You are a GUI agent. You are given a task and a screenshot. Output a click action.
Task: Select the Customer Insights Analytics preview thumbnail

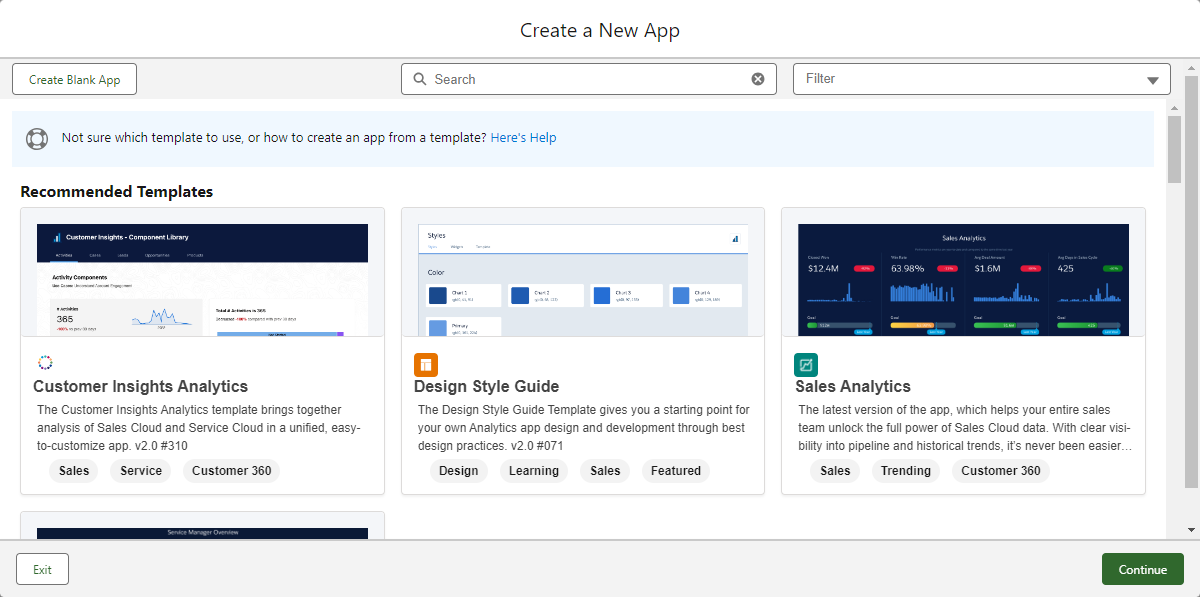tap(202, 280)
